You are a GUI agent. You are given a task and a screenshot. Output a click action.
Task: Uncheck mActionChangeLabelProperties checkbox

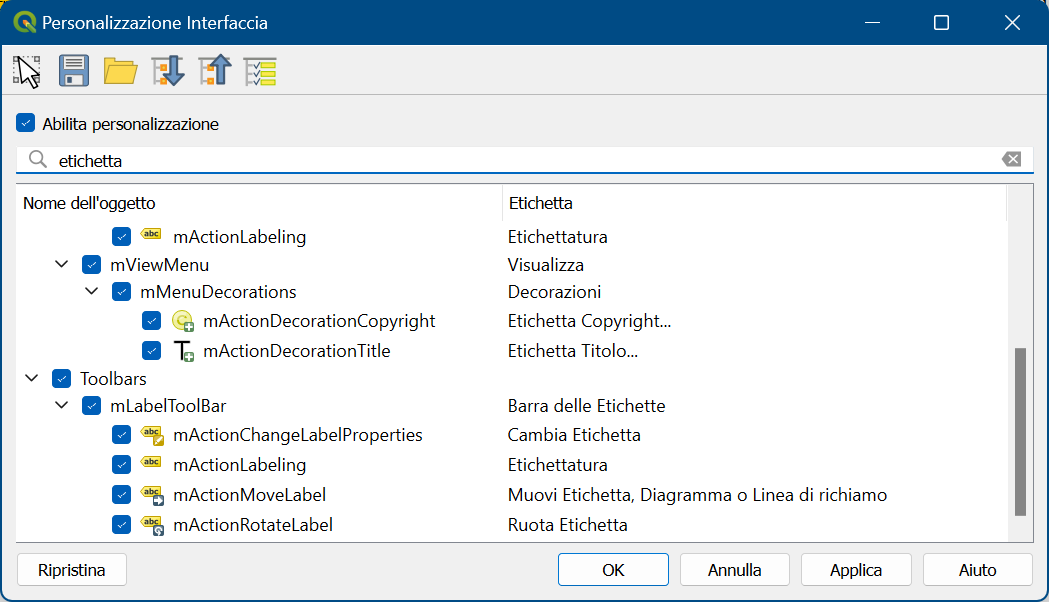coord(121,435)
